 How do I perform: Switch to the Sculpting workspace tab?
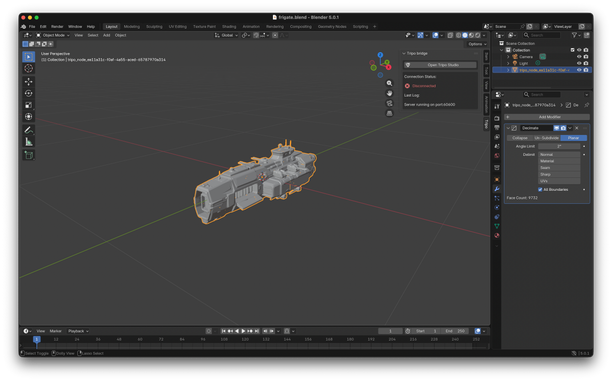pyautogui.click(x=154, y=27)
